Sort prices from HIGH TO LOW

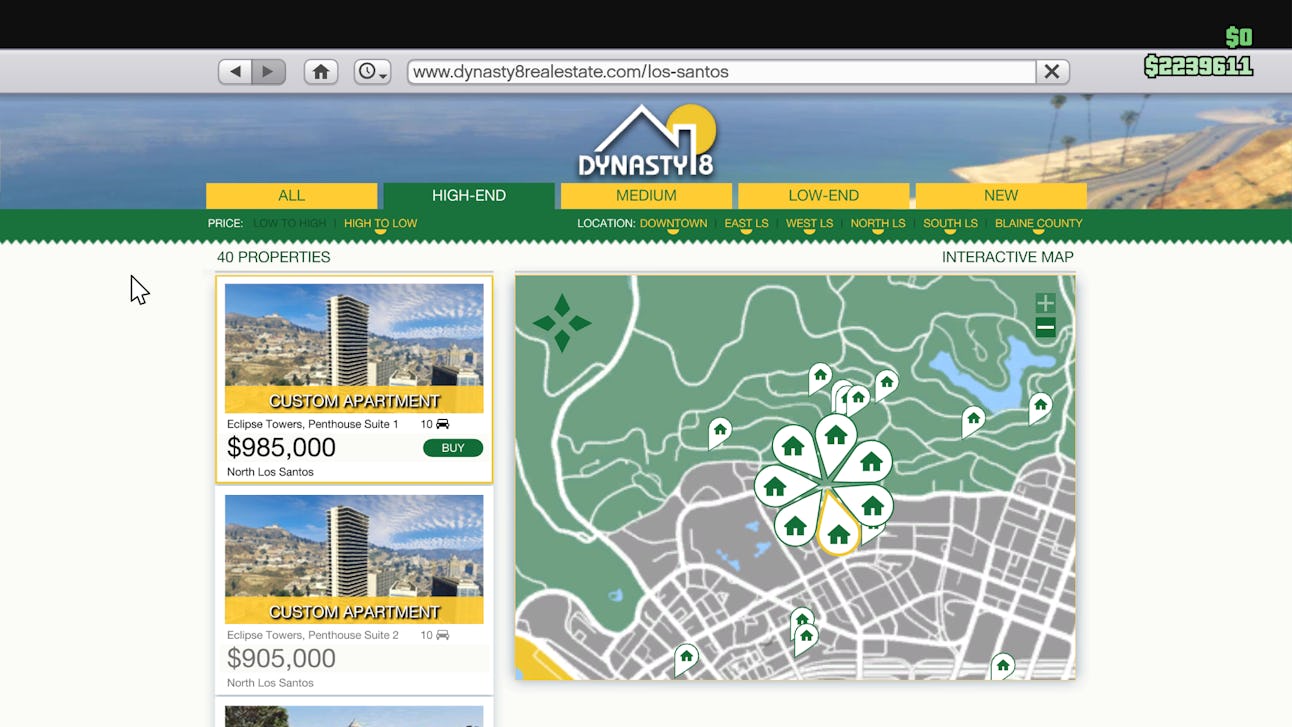click(380, 223)
